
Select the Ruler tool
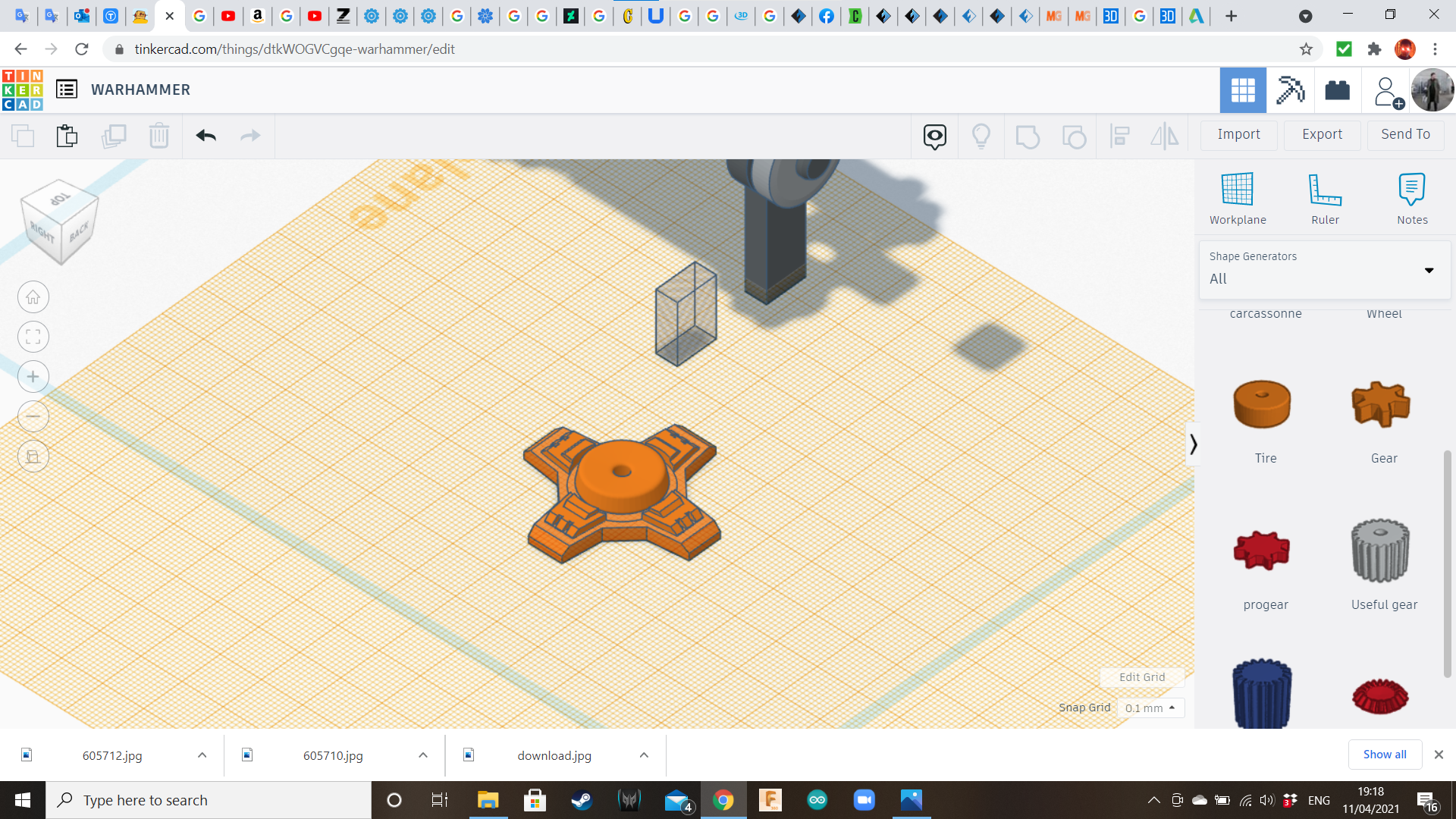(1325, 190)
